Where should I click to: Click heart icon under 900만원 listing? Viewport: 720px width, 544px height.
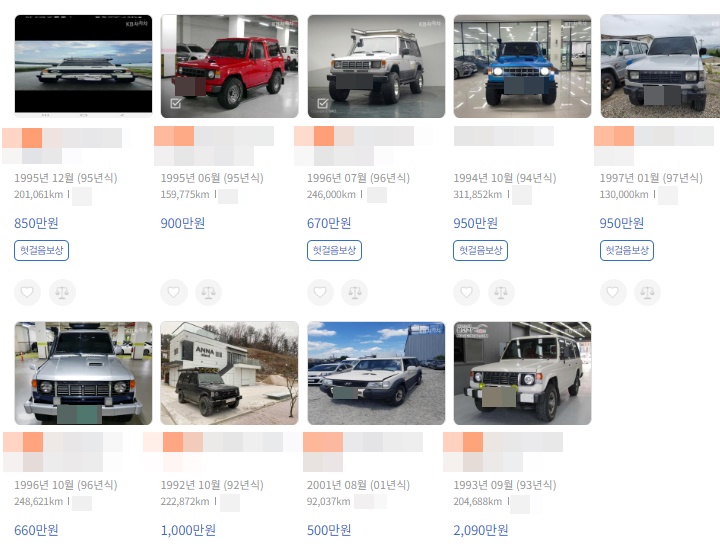coord(174,292)
